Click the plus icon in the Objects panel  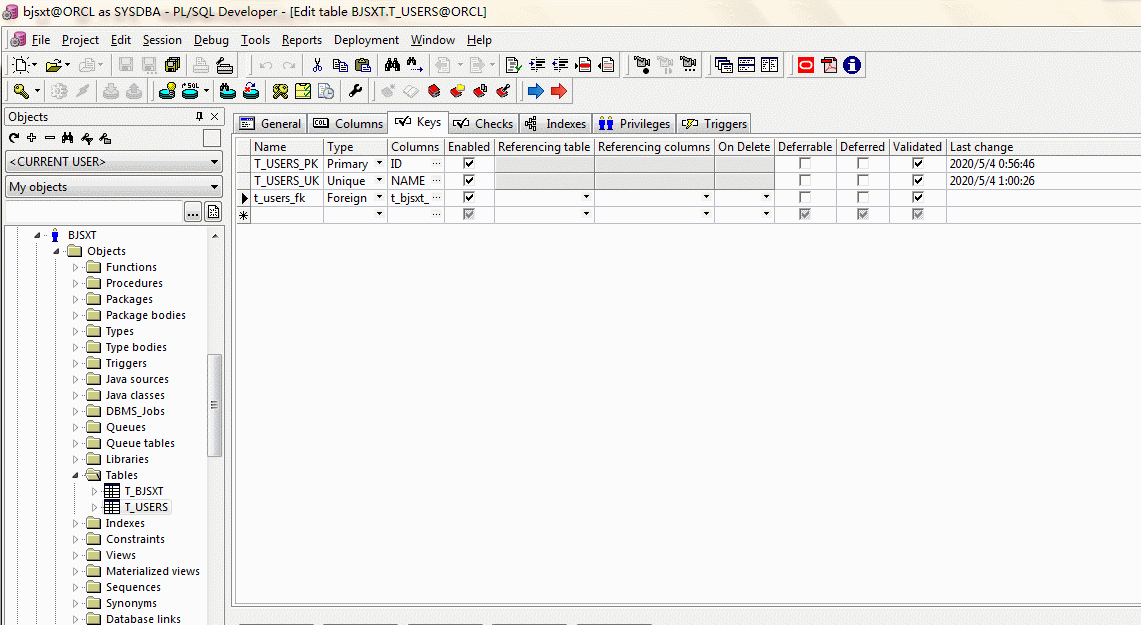point(31,138)
